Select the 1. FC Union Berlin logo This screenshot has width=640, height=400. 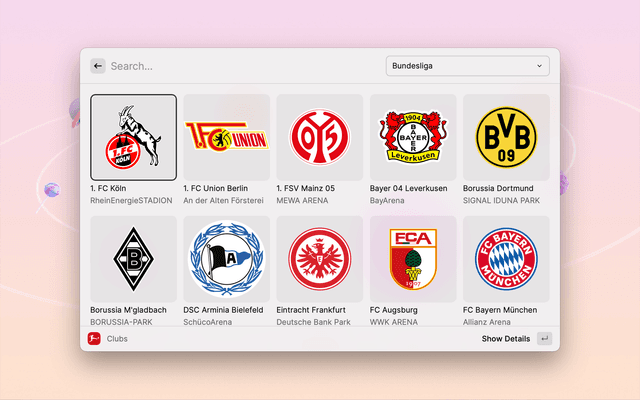227,137
